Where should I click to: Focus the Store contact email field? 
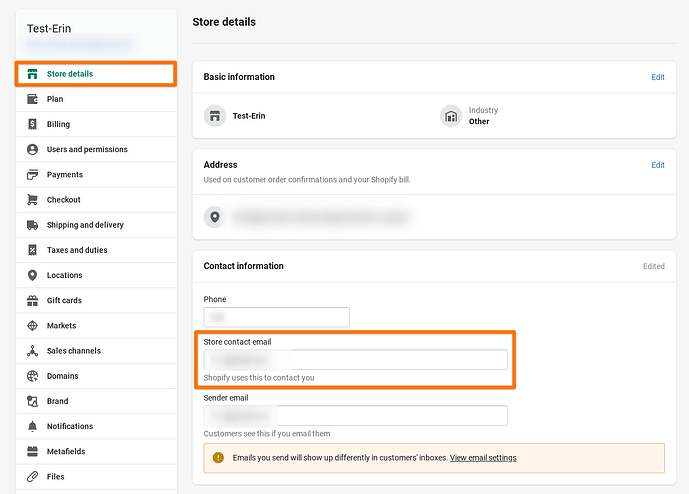tap(355, 360)
